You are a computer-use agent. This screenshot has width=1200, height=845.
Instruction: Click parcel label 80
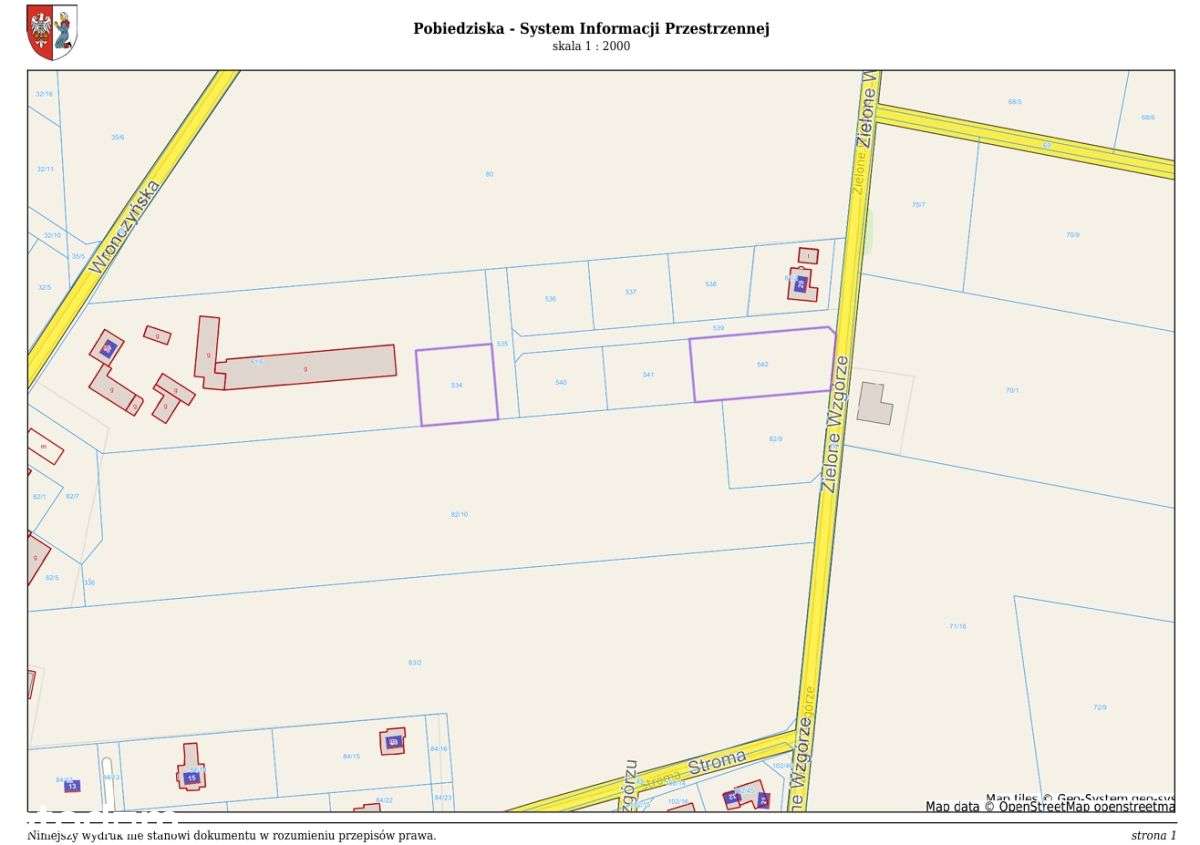489,174
